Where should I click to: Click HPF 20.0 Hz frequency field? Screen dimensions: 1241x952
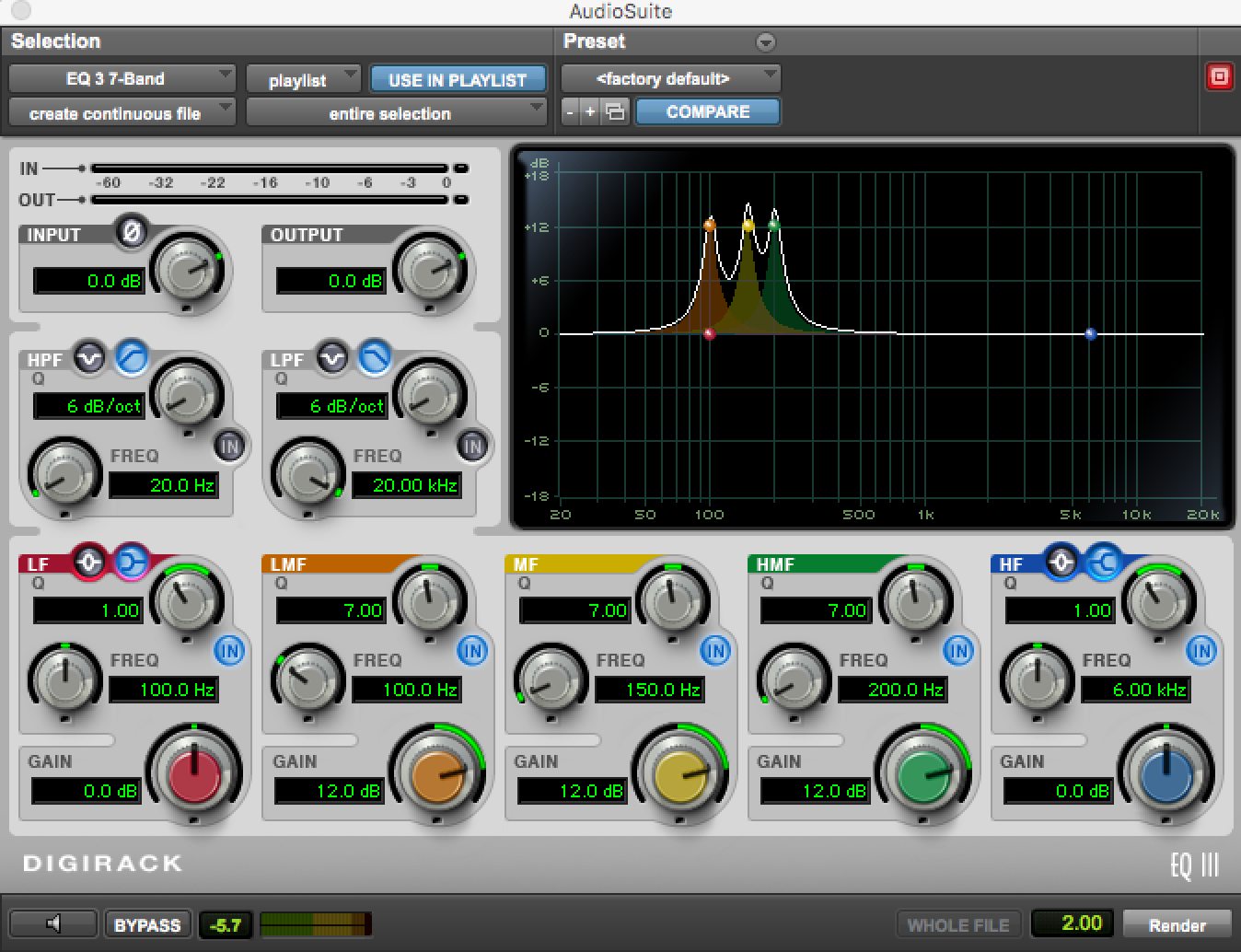point(164,485)
